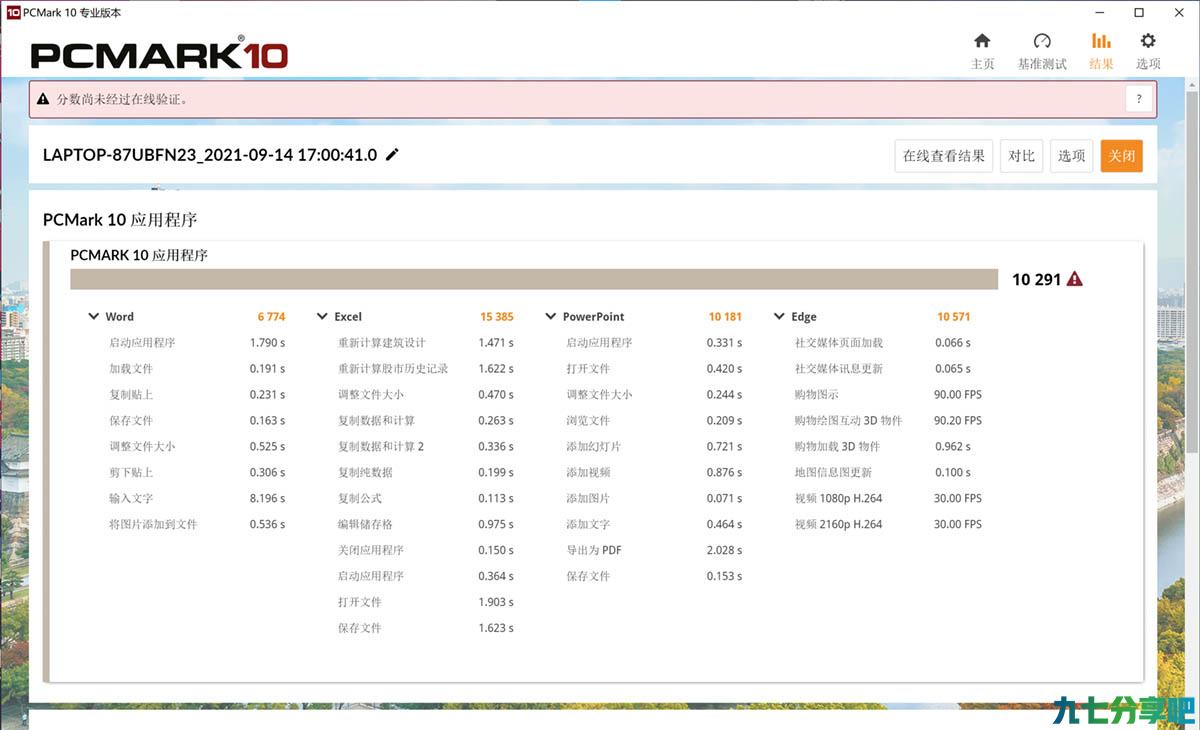1200x730 pixels.
Task: Open the 选项 gear icon
Action: click(x=1148, y=41)
